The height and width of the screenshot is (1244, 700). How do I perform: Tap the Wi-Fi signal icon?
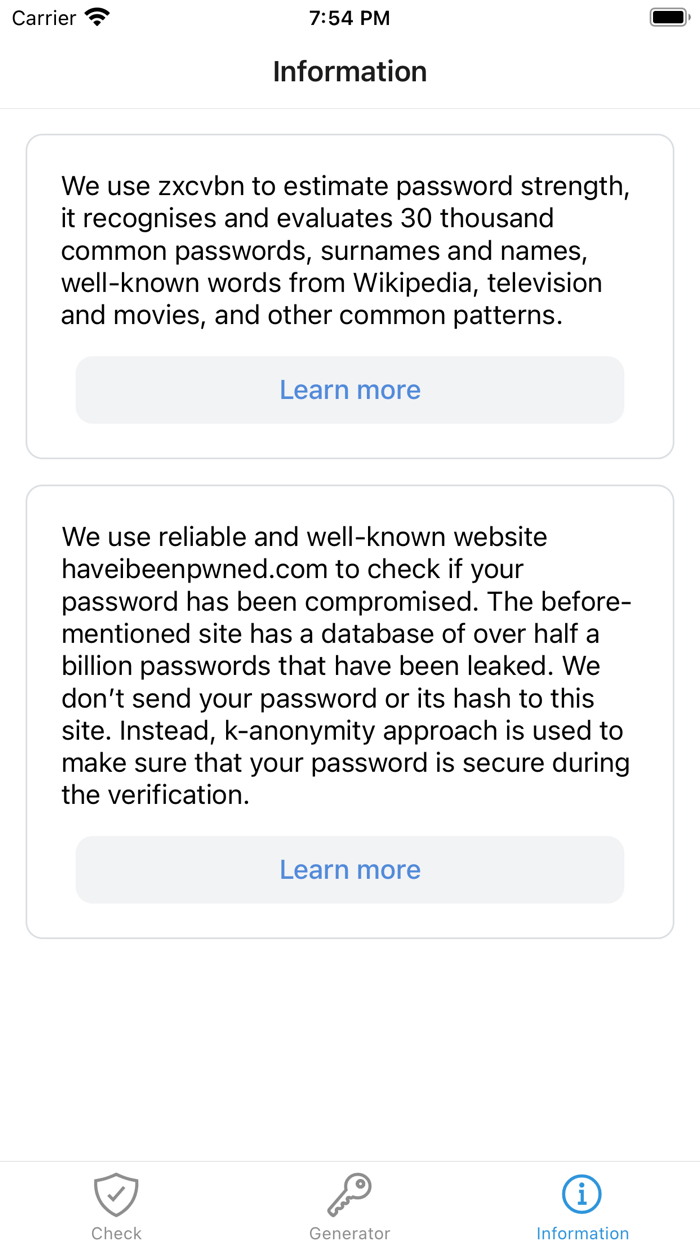click(x=96, y=16)
